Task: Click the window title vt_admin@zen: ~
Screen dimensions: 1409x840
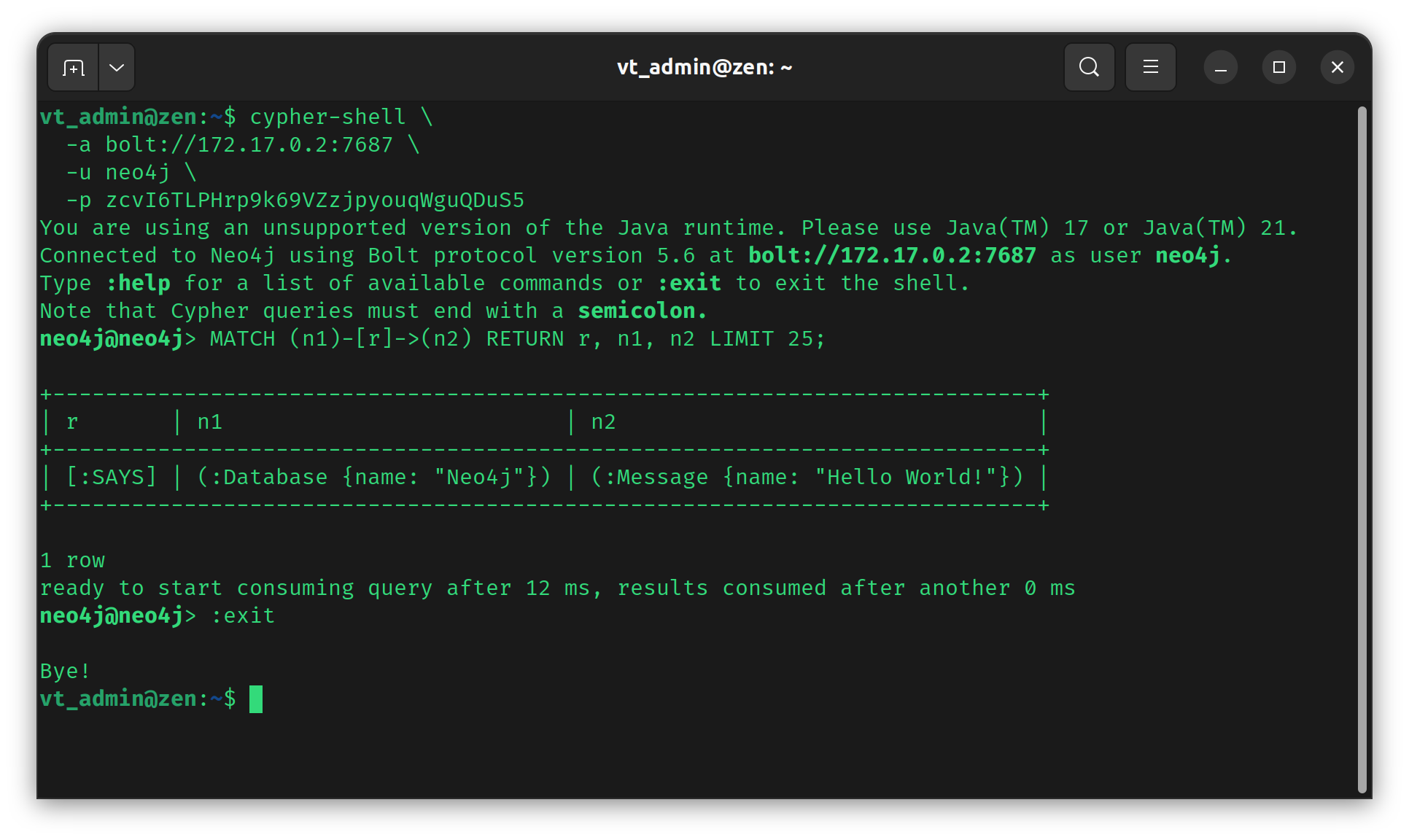Action: click(x=704, y=67)
